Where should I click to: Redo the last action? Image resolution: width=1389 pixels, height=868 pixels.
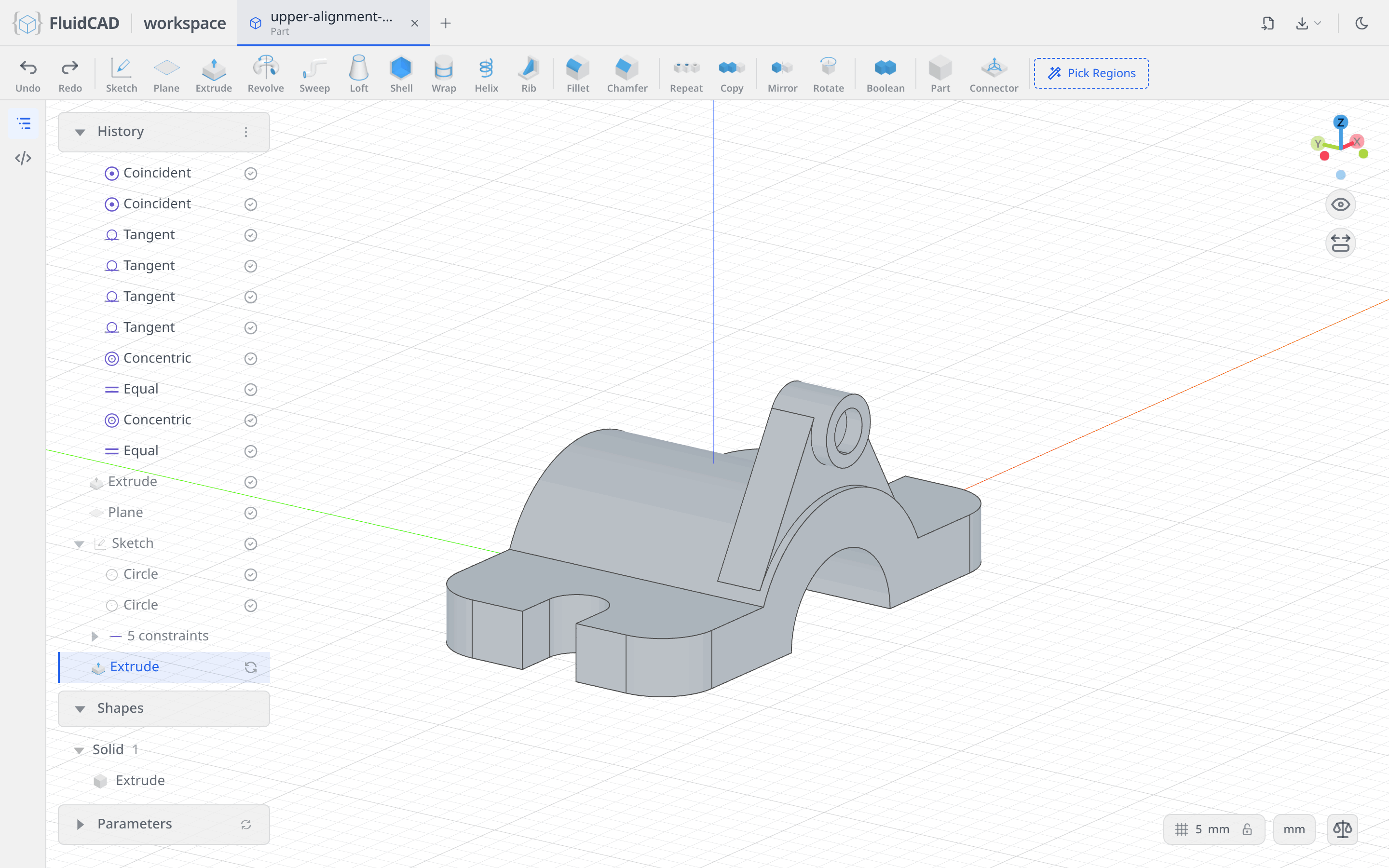70,74
